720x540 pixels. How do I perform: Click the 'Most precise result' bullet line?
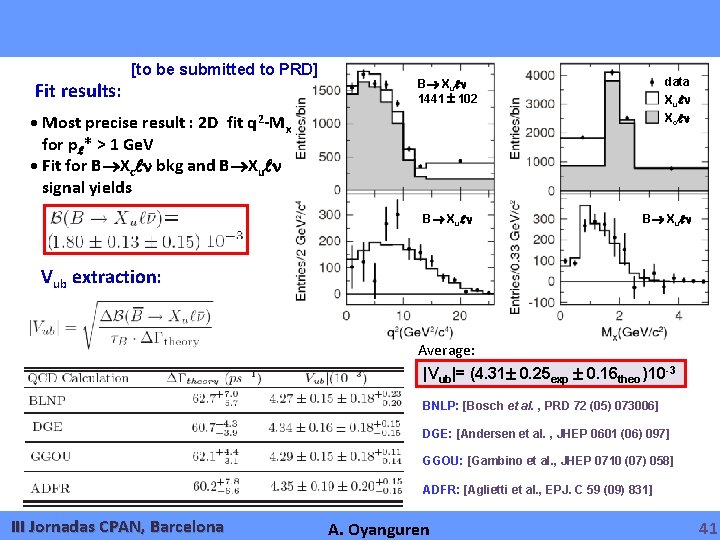point(161,123)
